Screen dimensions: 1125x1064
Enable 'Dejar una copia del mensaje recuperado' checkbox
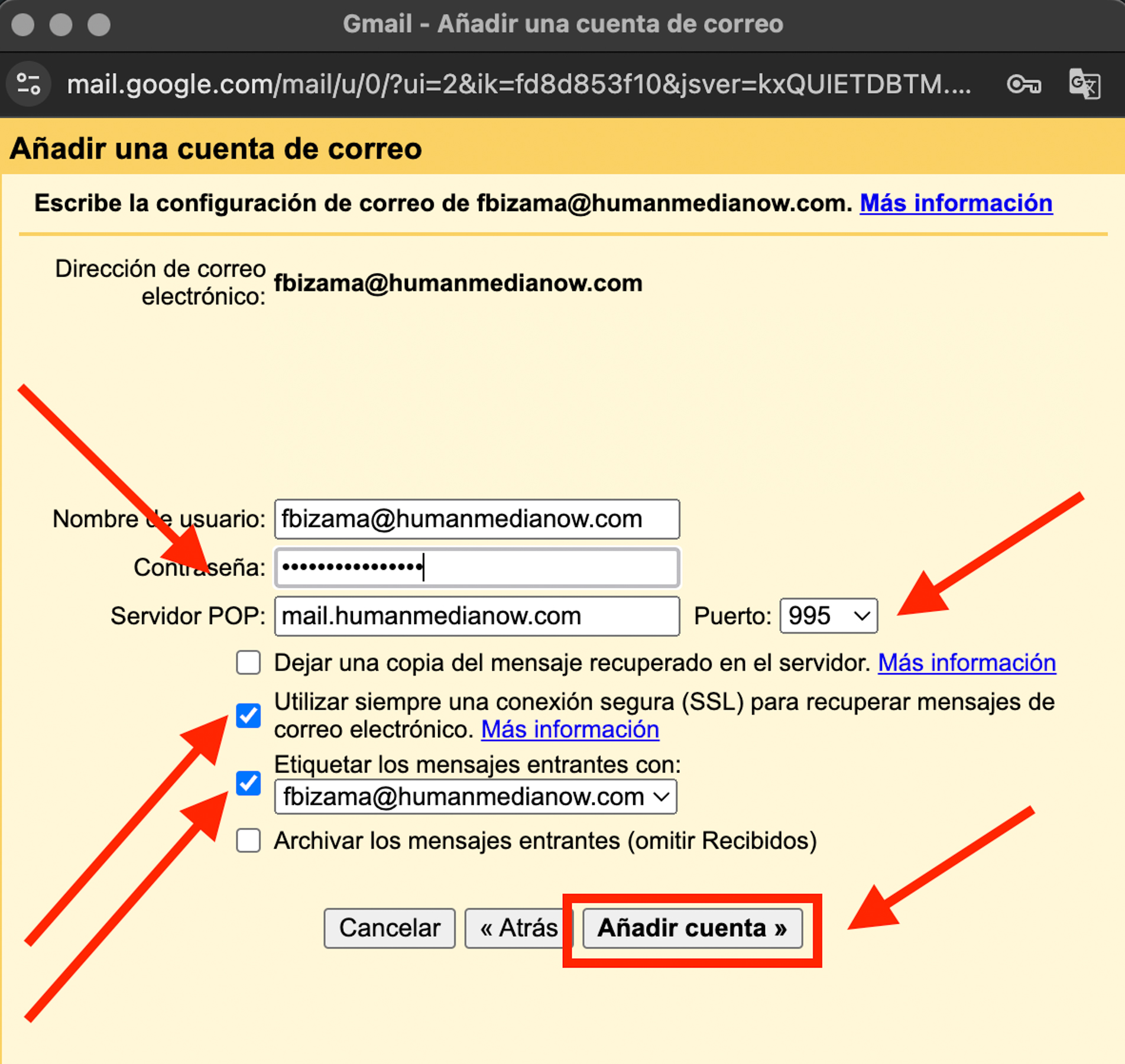(248, 663)
